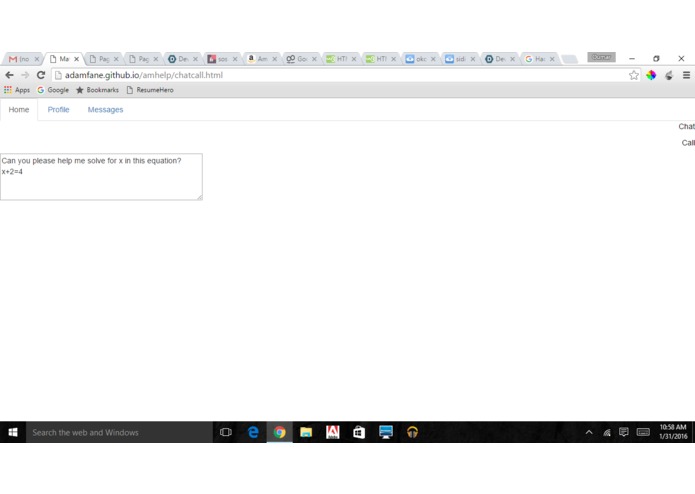Image resolution: width=695 pixels, height=494 pixels.
Task: Click the taskbar clock showing 10:58 AM
Action: point(673,432)
